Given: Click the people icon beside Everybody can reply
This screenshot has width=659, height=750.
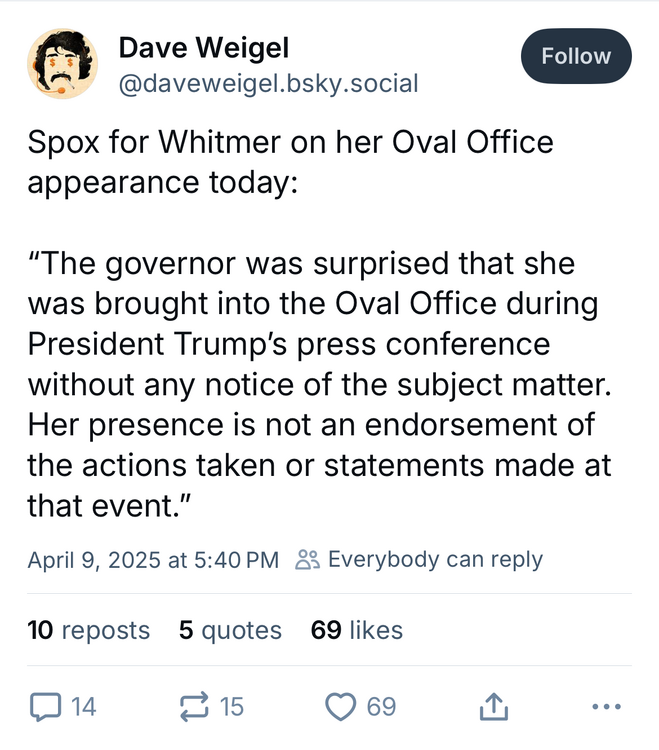Looking at the screenshot, I should point(307,560).
